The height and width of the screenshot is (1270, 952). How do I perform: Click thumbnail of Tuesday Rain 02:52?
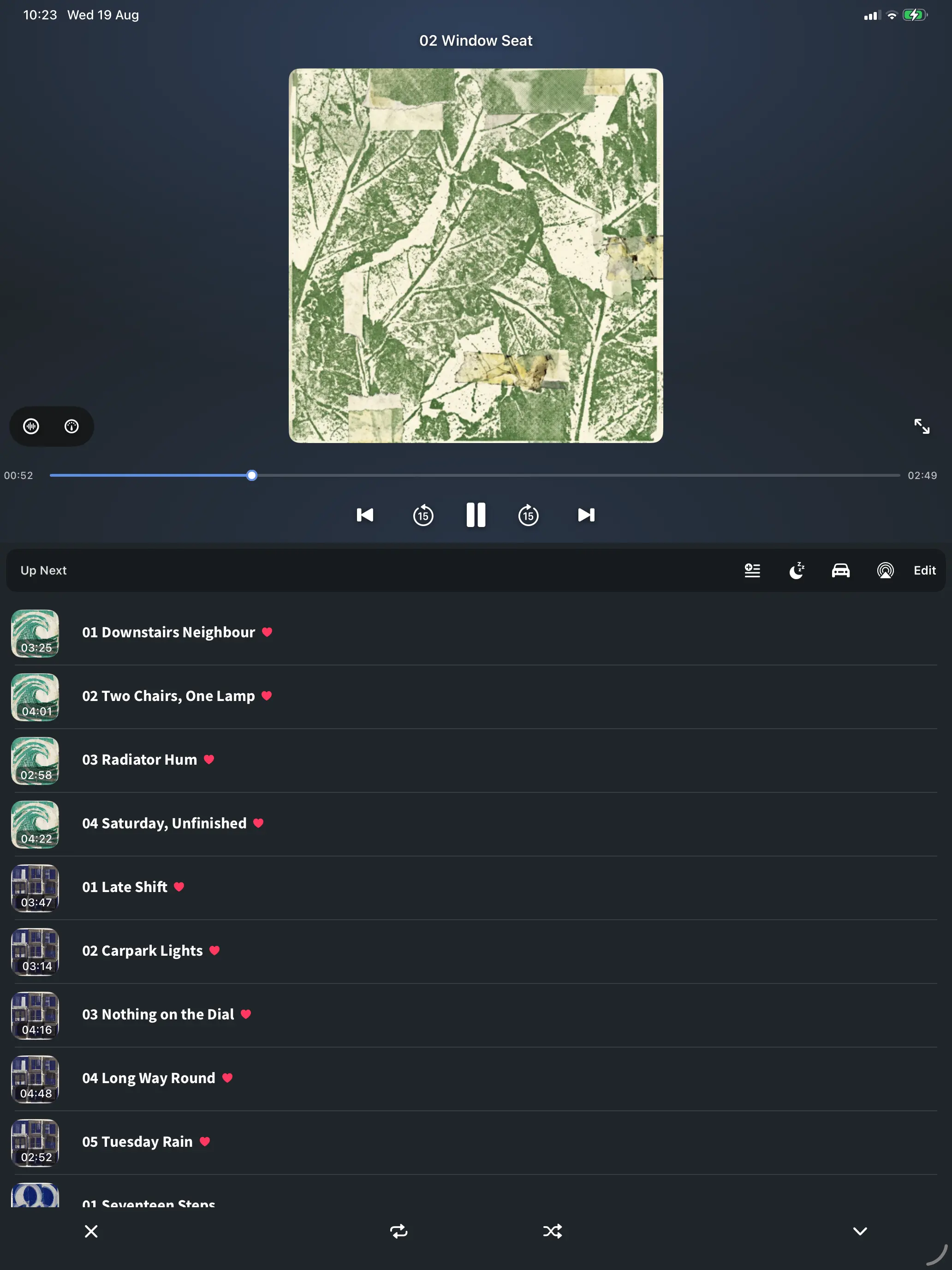35,1143
